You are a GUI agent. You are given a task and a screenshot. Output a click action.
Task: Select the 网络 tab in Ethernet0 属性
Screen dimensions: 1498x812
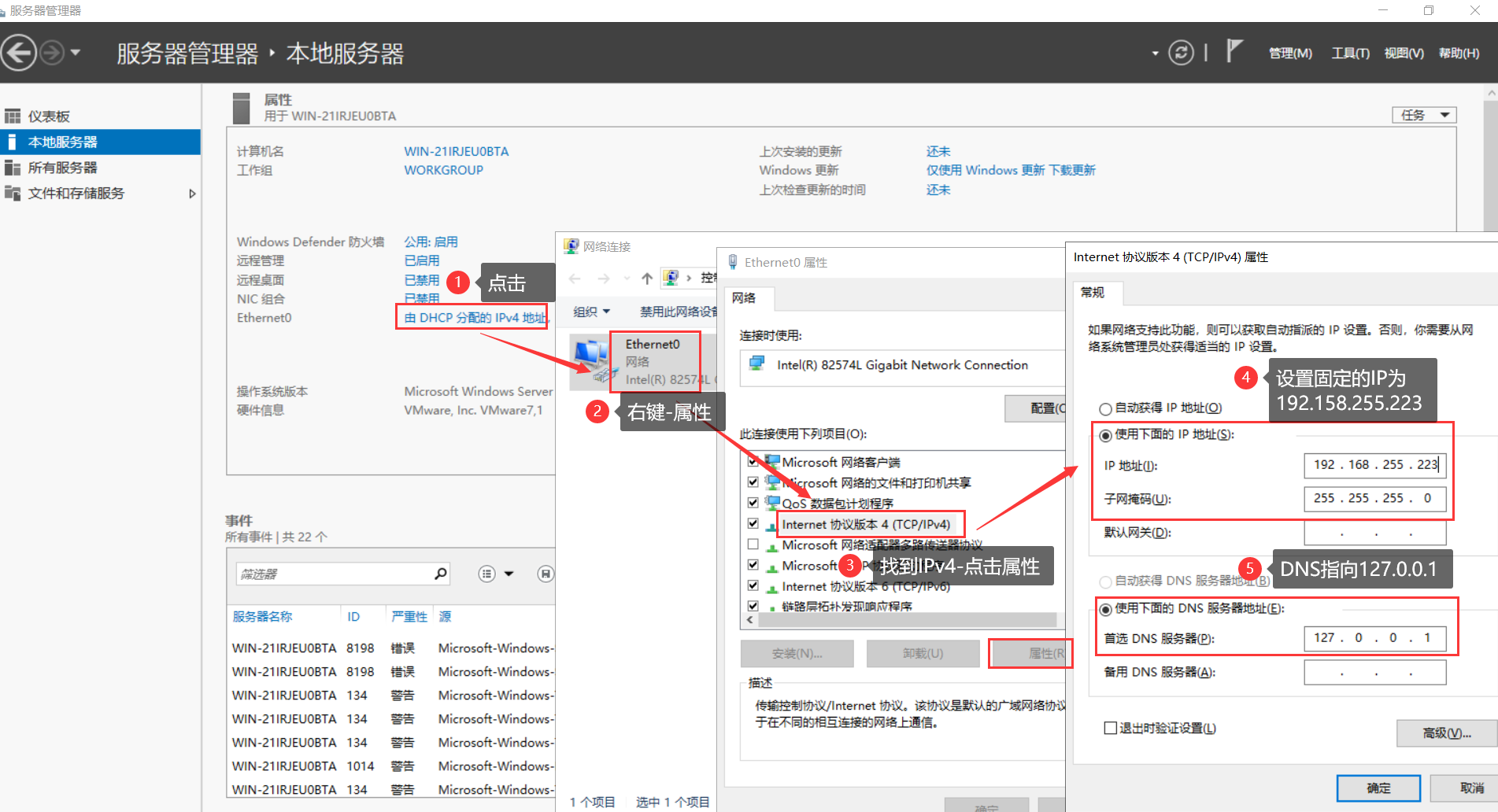click(744, 298)
